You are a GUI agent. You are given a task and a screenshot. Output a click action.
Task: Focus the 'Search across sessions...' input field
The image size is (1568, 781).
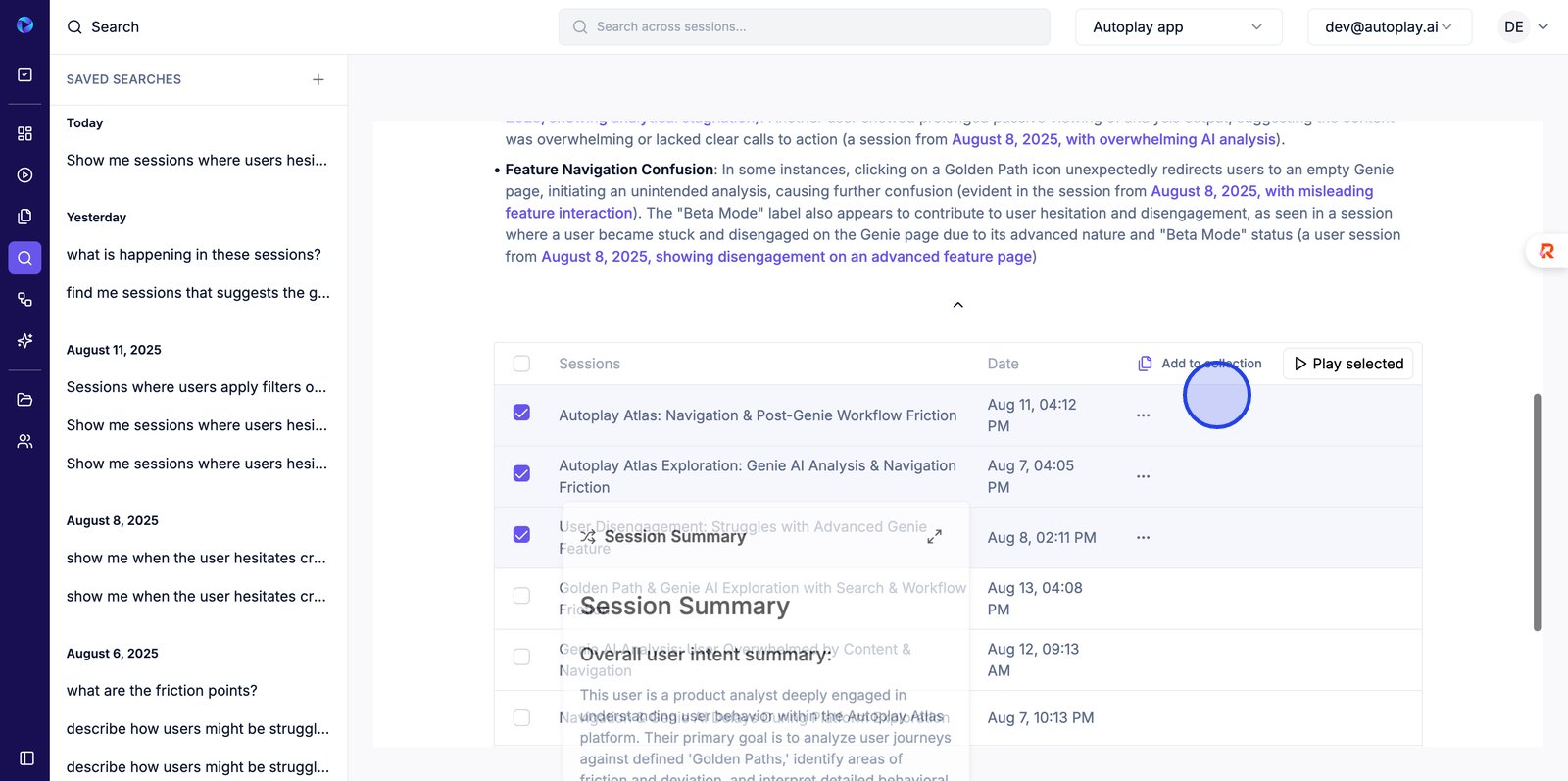[805, 27]
